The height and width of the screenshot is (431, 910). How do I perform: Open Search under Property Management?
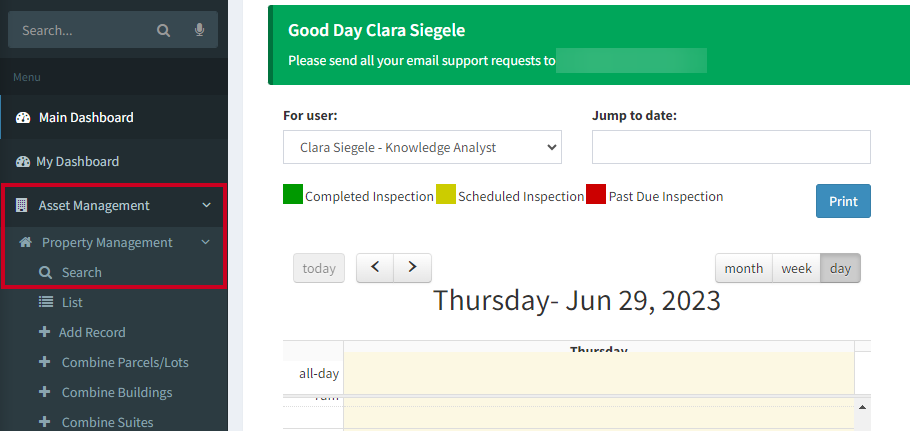[x=81, y=272]
